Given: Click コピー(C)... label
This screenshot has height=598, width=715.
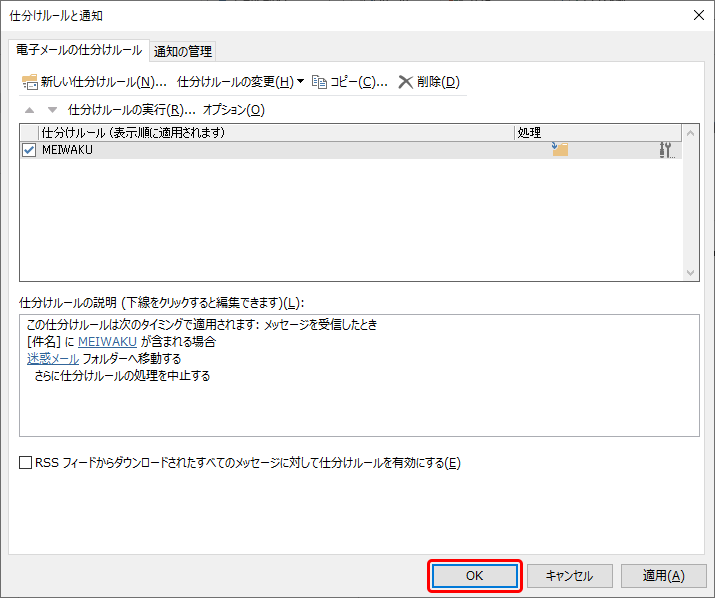Looking at the screenshot, I should [x=359, y=82].
